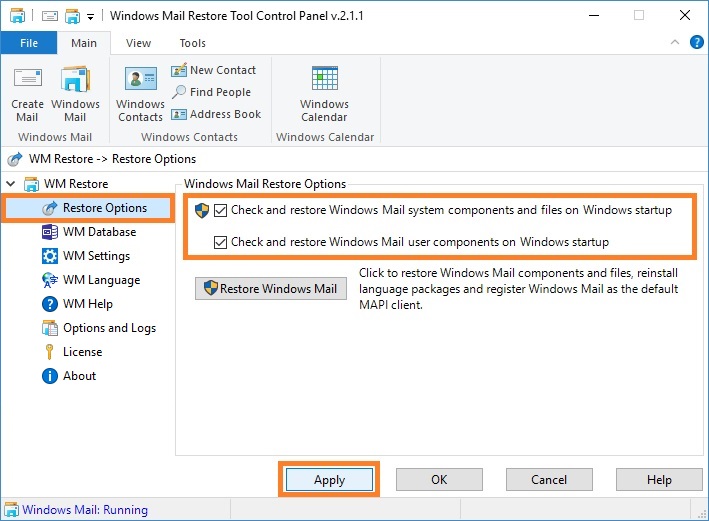Switch to the Tools tab
This screenshot has width=709, height=521.
point(193,43)
